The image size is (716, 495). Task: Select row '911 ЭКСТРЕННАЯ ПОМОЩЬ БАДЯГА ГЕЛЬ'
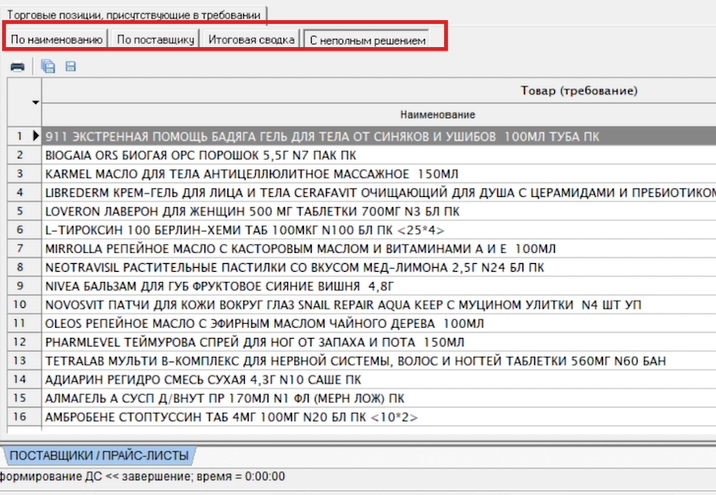(x=379, y=137)
